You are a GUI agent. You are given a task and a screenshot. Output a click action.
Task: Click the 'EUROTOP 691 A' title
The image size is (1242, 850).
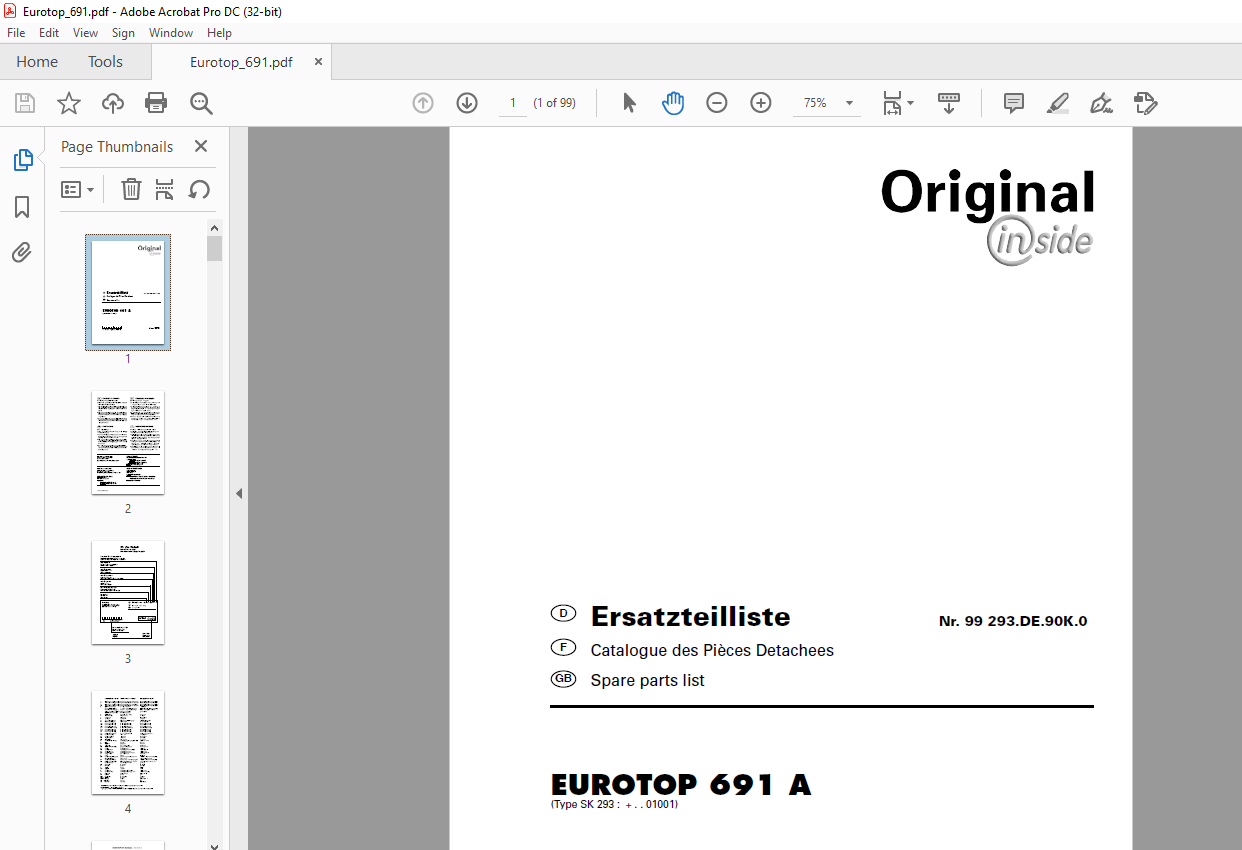(681, 785)
